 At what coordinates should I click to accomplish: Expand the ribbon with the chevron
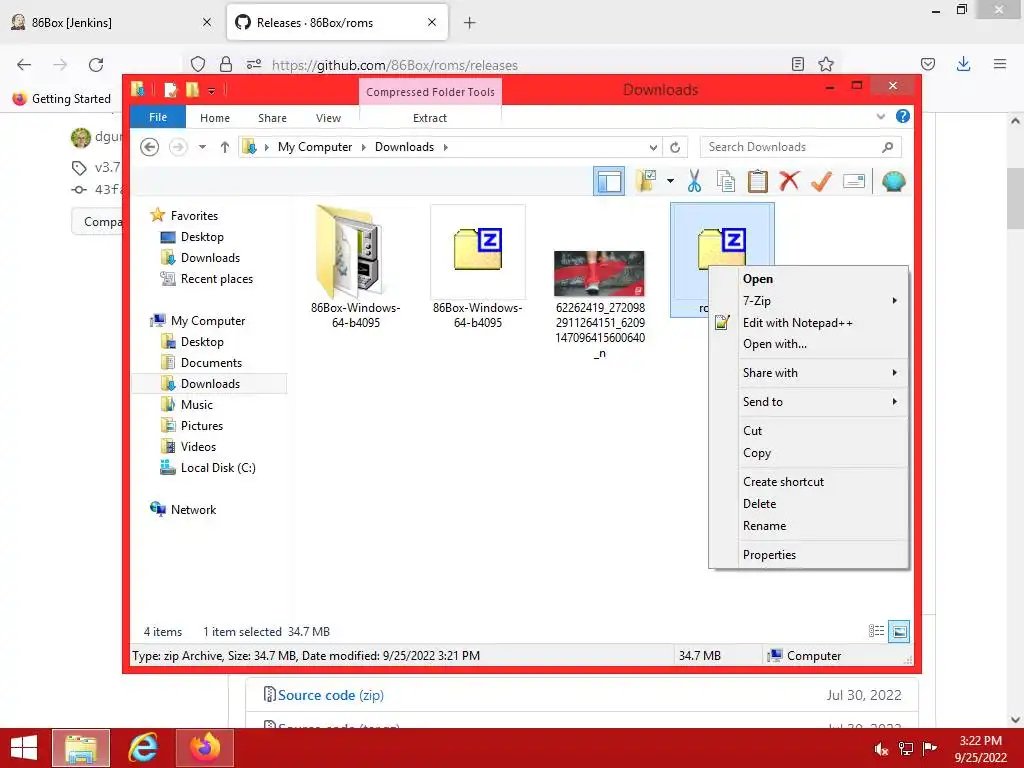click(880, 117)
